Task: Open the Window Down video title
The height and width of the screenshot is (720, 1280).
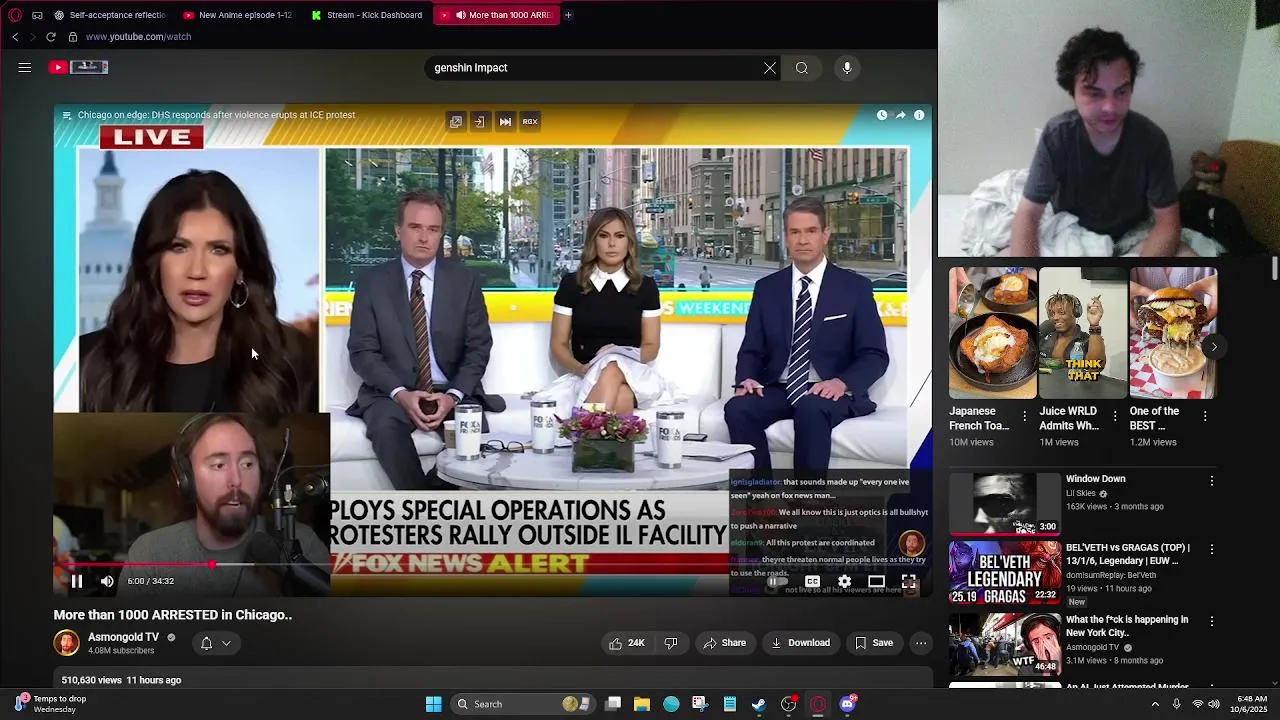Action: pyautogui.click(x=1096, y=479)
